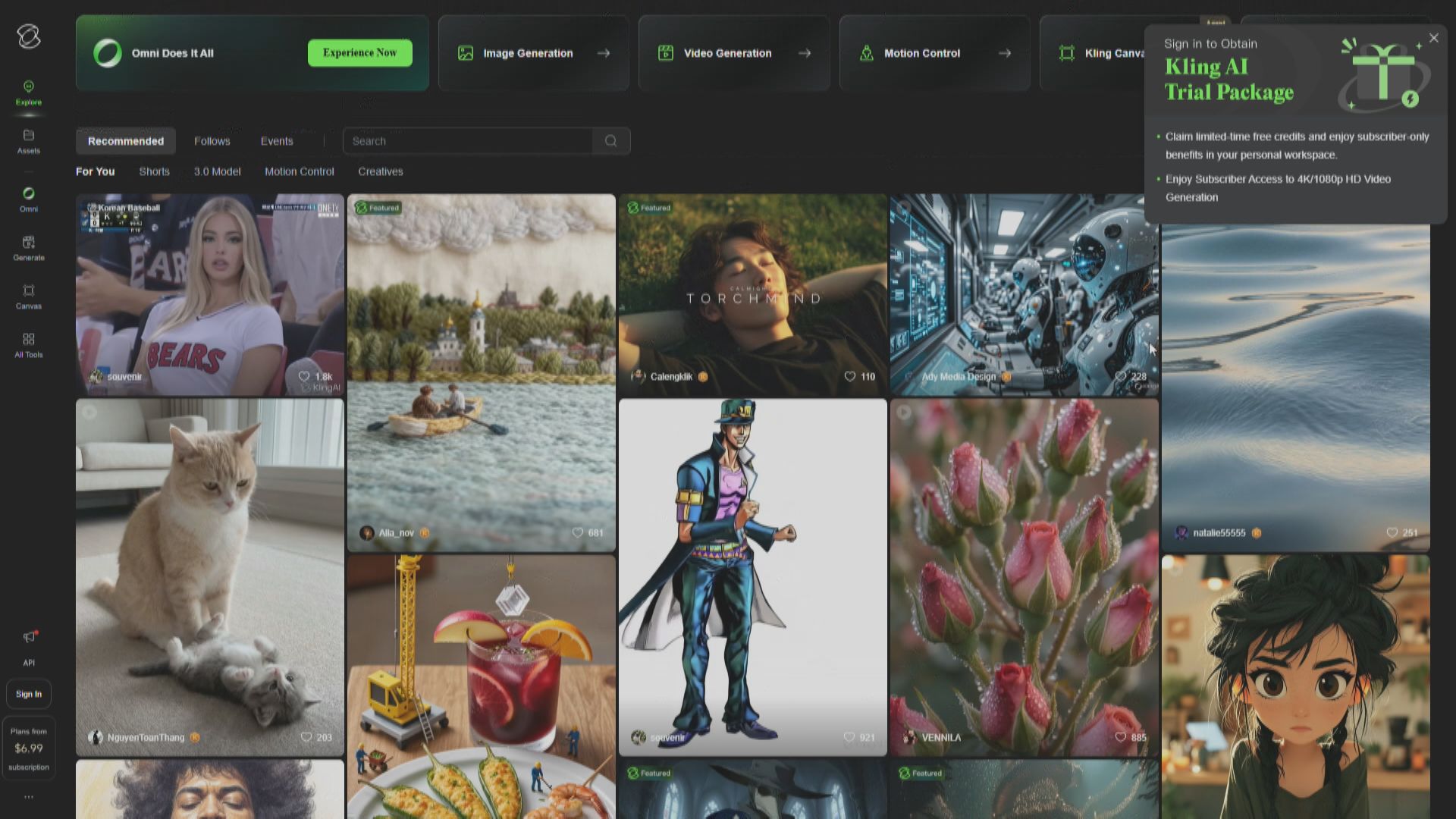Viewport: 1456px width, 819px height.
Task: Click the Kling AI logo icon
Action: click(x=29, y=36)
